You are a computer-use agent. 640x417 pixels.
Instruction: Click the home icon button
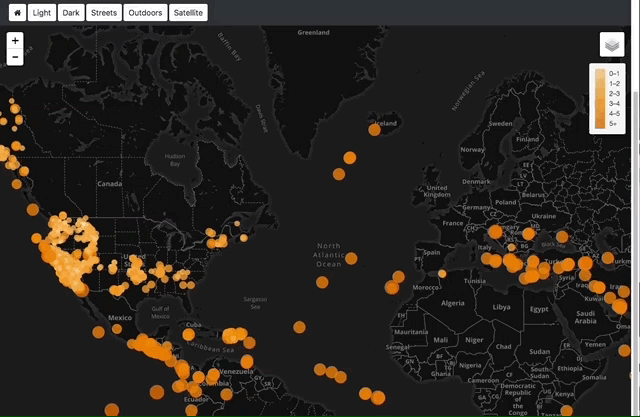[15, 13]
